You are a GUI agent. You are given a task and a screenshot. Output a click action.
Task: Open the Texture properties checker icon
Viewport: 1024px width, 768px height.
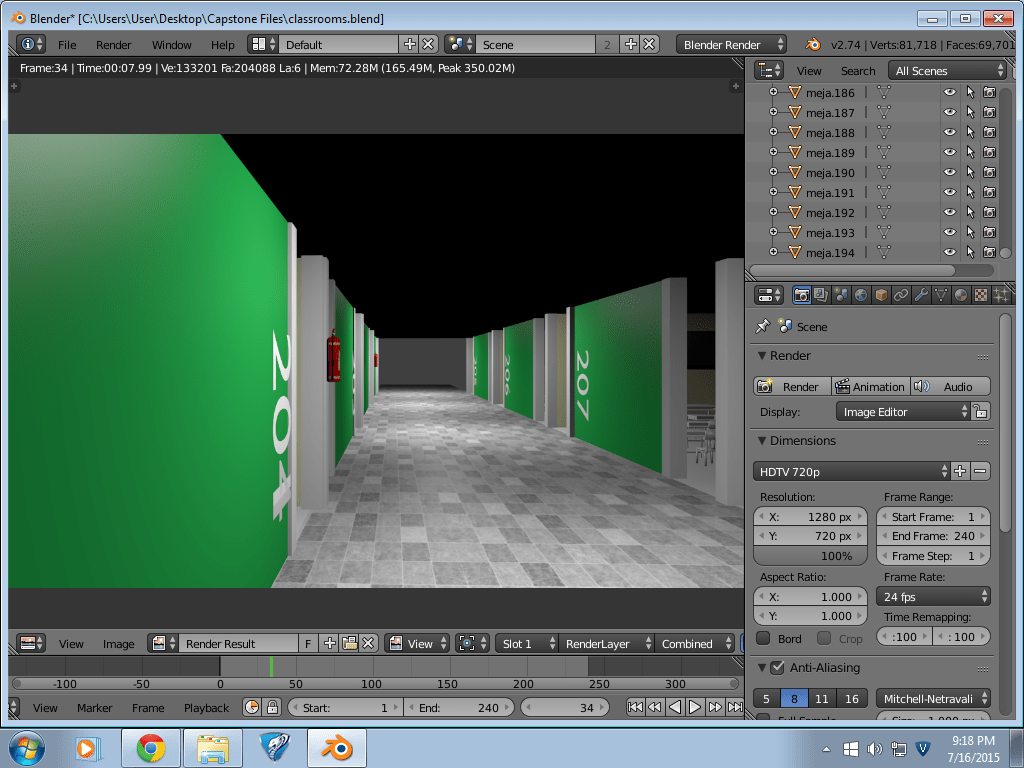click(979, 294)
